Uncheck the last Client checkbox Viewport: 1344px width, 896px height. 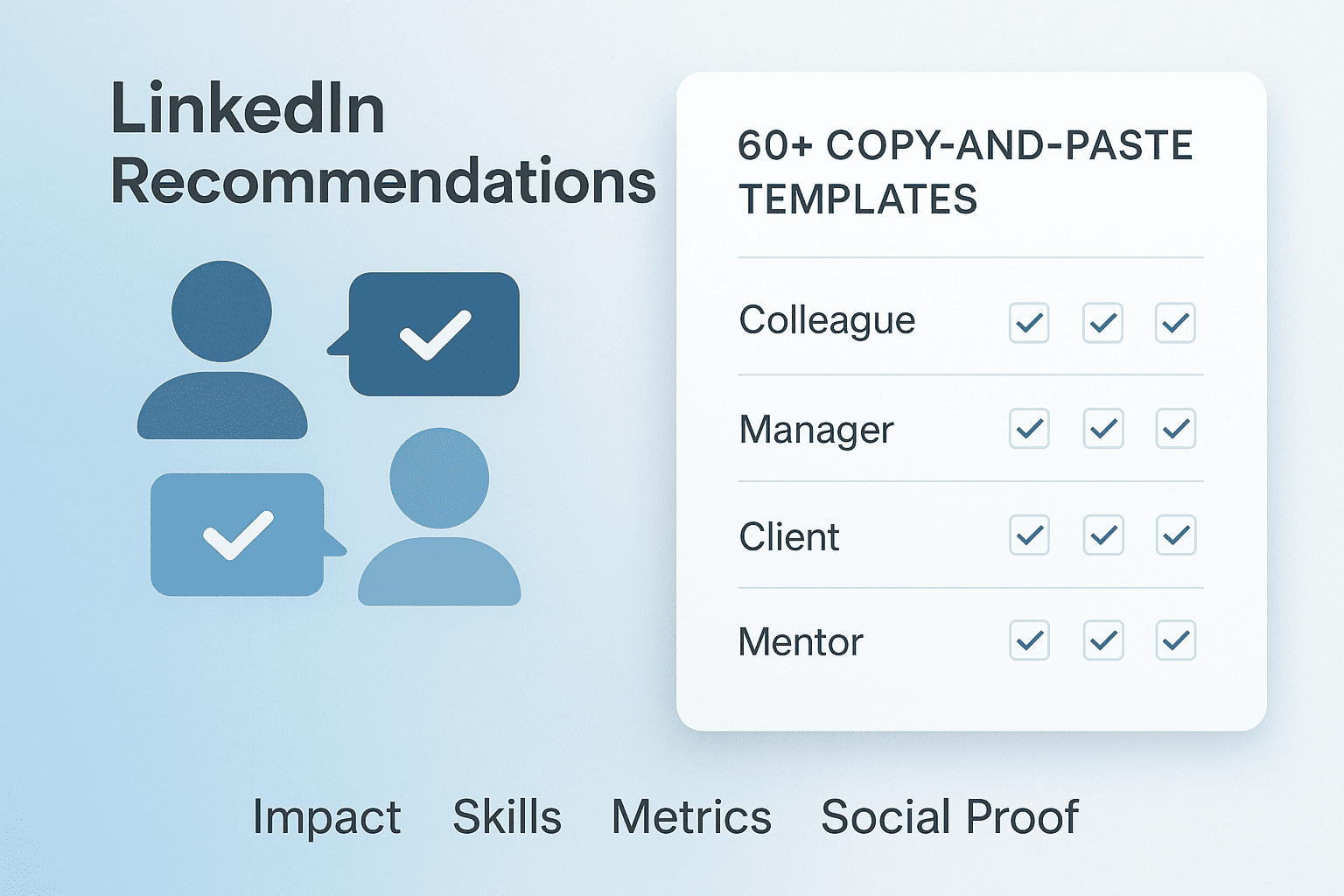point(1175,535)
